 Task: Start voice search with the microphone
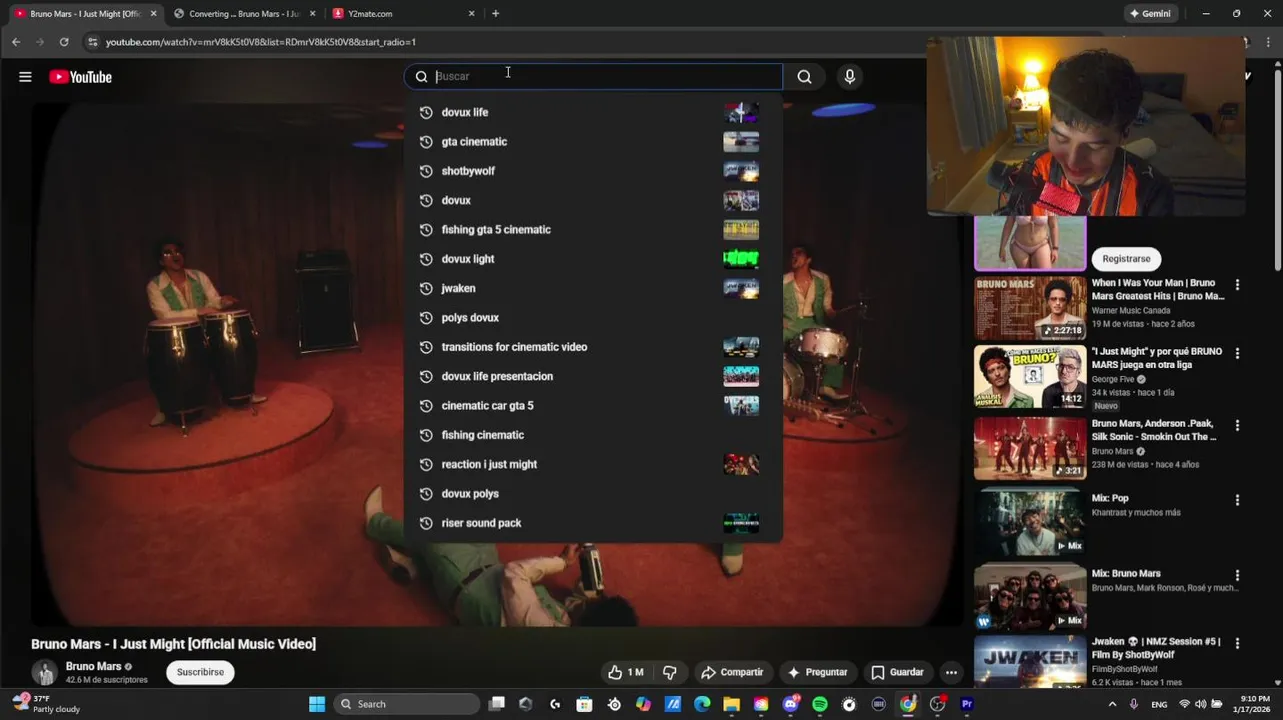[x=849, y=77]
